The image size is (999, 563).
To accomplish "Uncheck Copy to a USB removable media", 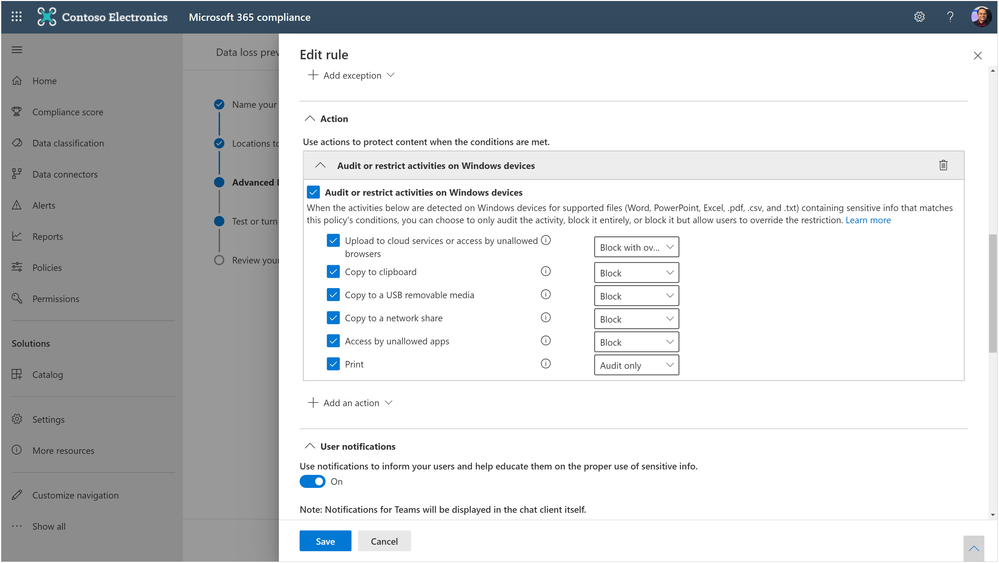I will click(333, 294).
